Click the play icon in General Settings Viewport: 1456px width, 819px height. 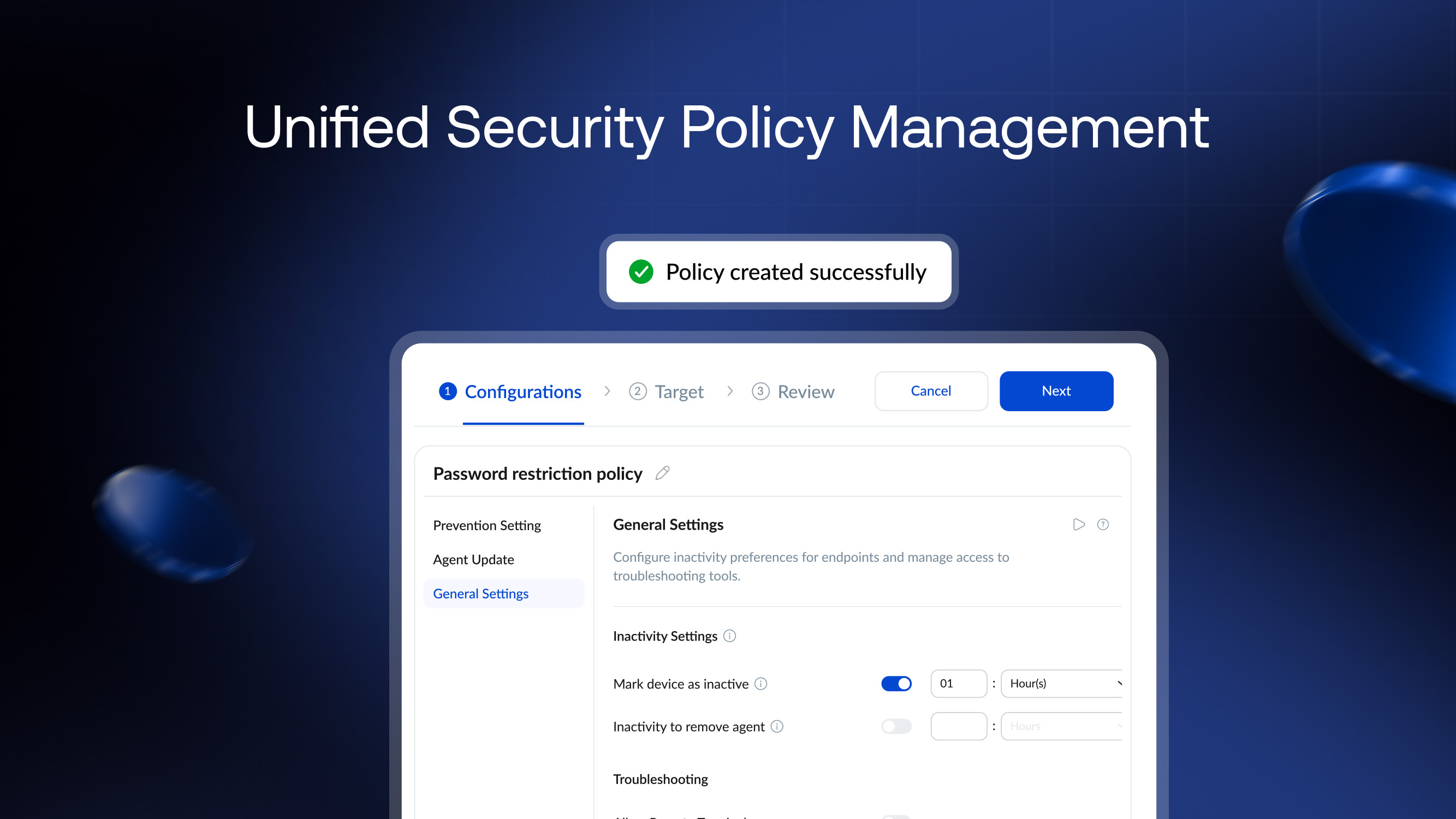coord(1078,525)
